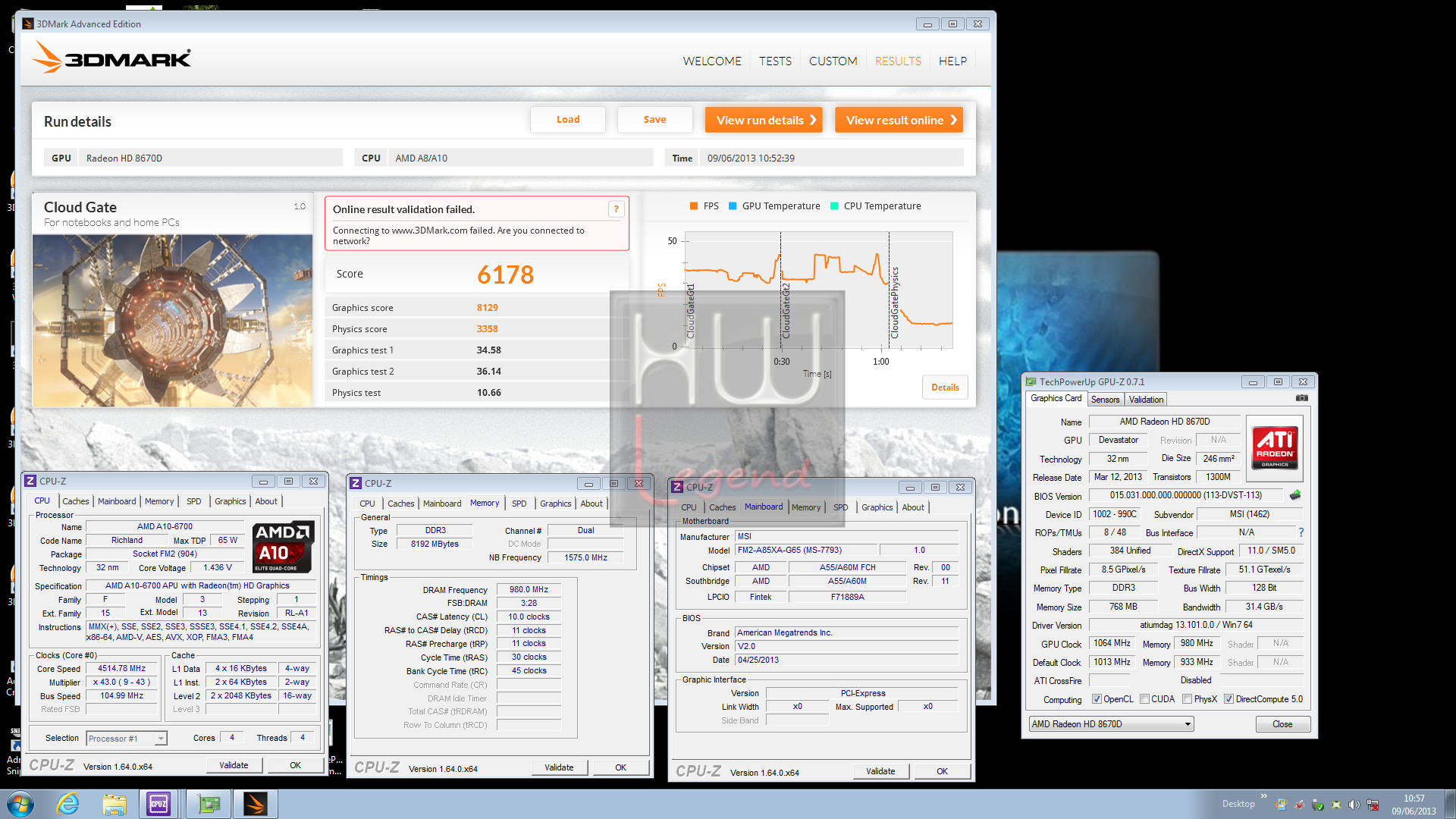Screen dimensions: 1456x819
Task: Click OK in CPU-Z Memory window
Action: click(620, 768)
